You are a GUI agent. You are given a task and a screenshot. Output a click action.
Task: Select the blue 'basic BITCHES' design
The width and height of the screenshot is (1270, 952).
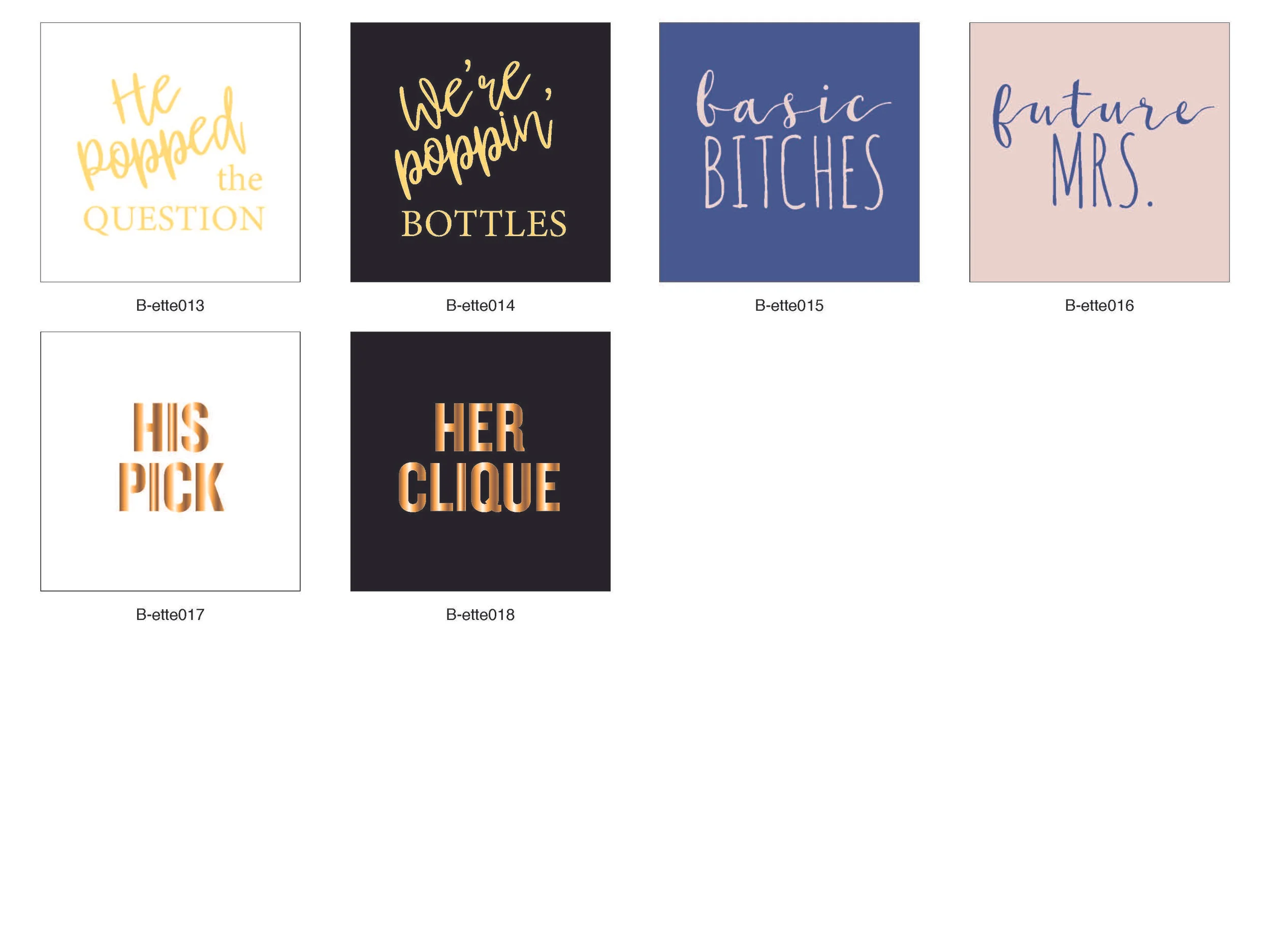point(789,152)
